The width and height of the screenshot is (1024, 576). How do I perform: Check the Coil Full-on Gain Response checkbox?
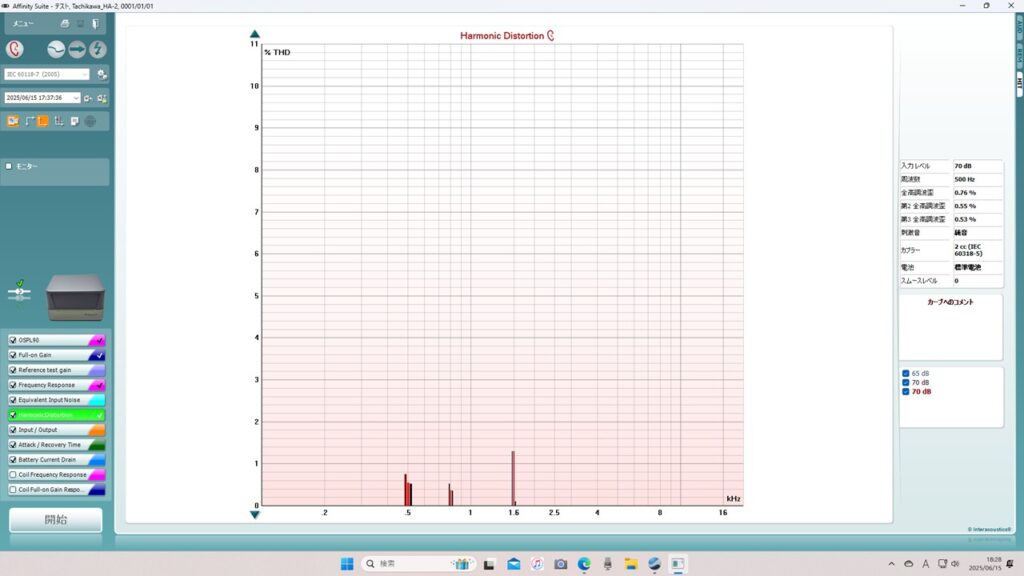coord(12,490)
